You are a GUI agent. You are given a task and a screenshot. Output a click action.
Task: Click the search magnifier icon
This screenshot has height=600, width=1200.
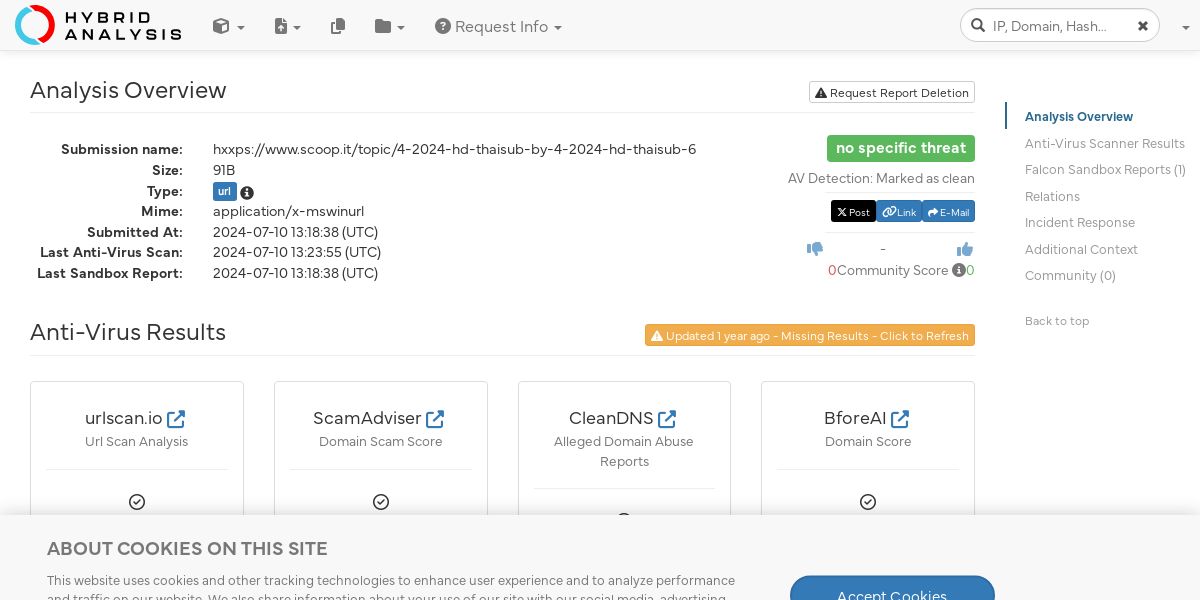click(978, 26)
